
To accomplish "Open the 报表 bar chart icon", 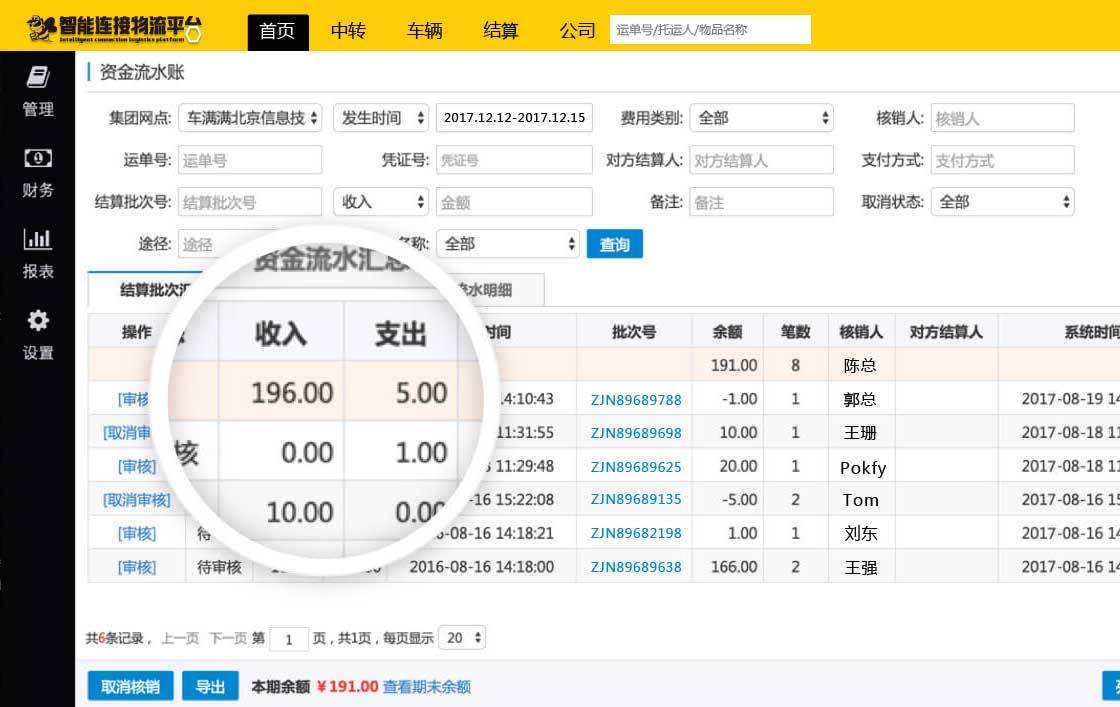I will pos(38,240).
